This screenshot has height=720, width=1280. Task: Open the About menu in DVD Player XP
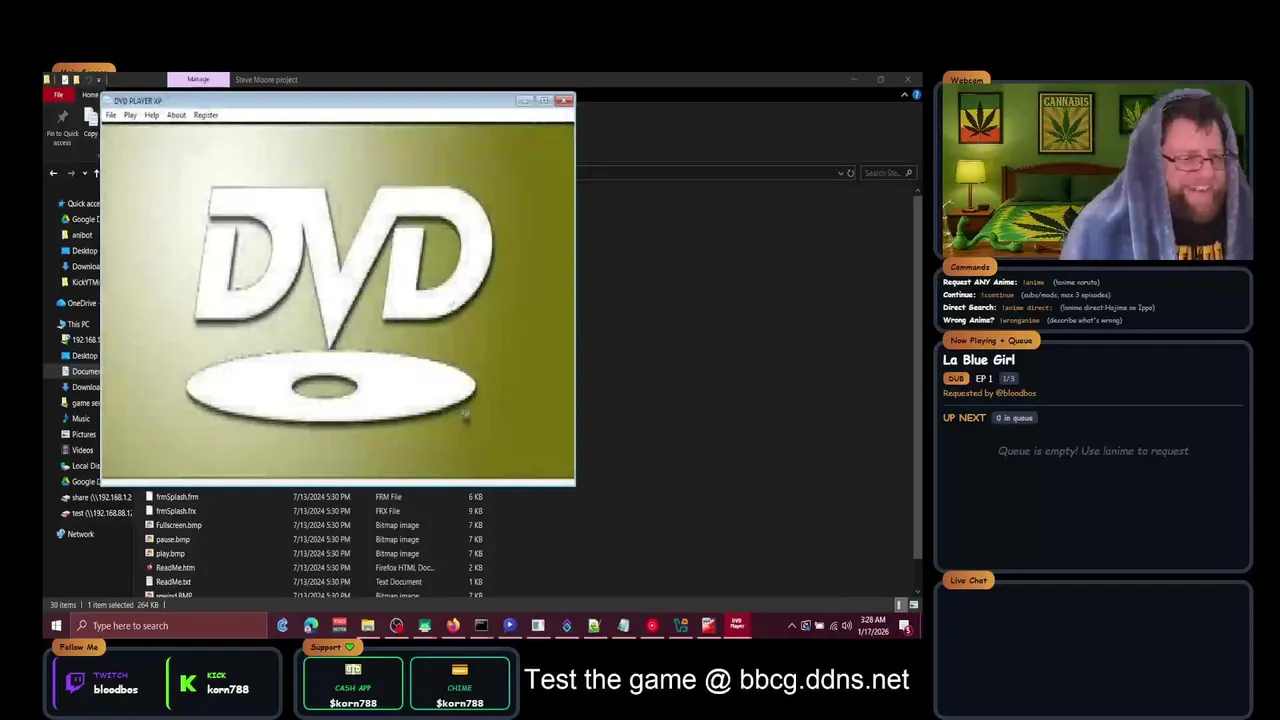pos(176,115)
